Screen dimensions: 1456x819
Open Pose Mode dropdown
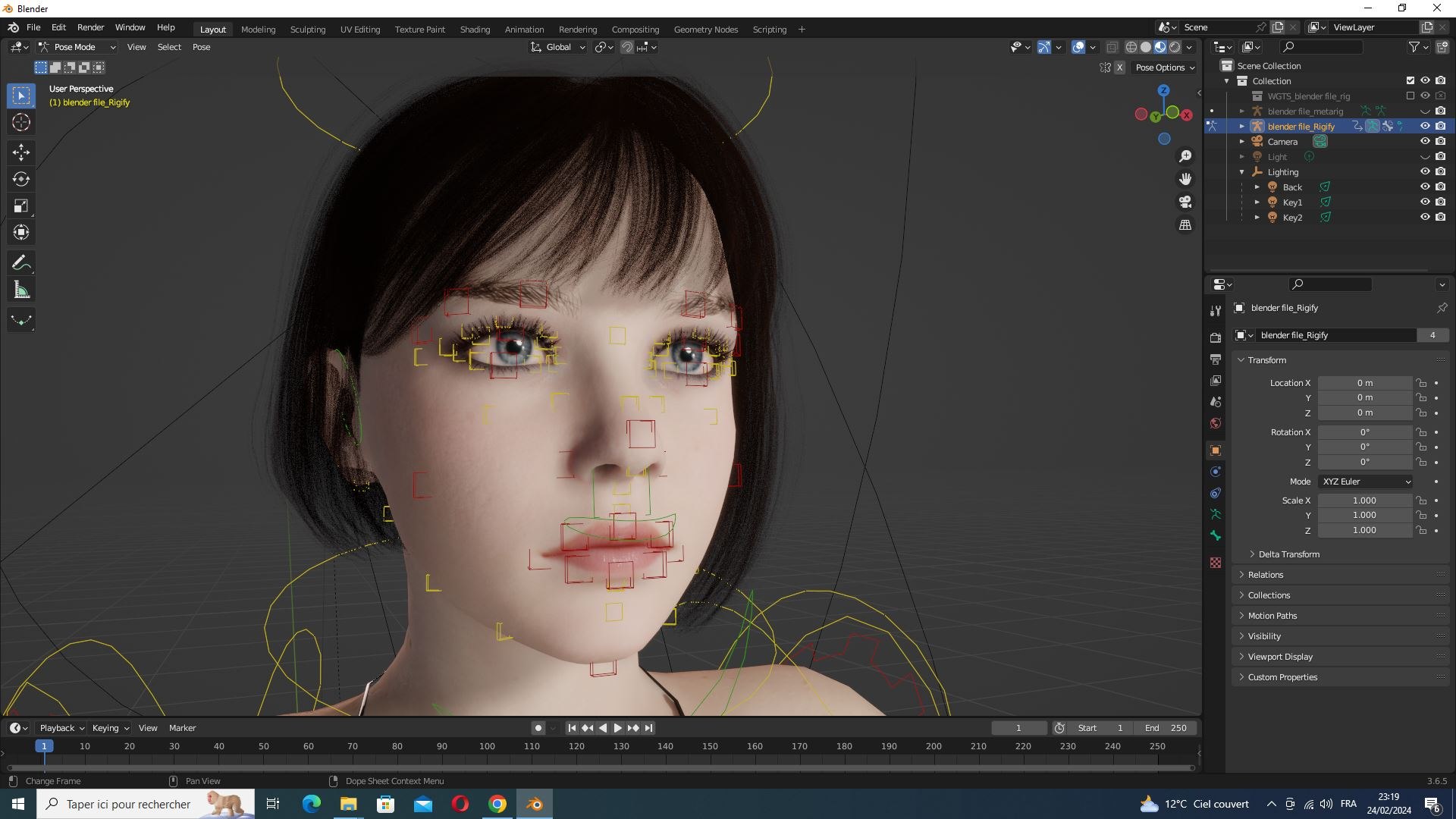click(77, 47)
